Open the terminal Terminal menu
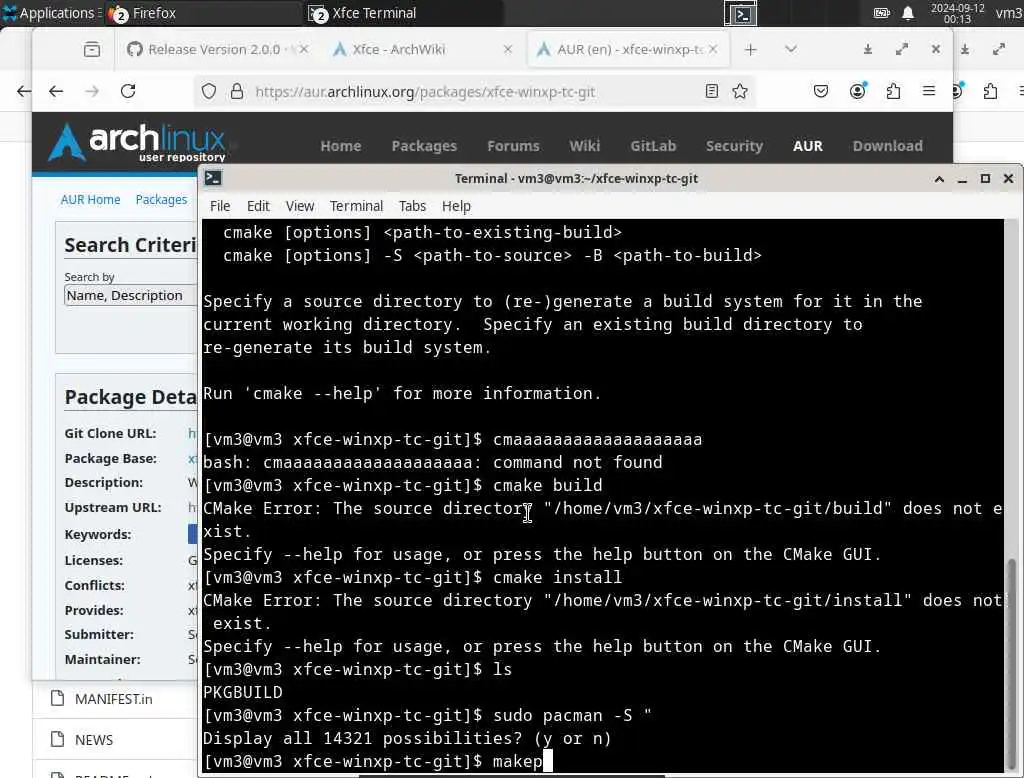Image resolution: width=1024 pixels, height=778 pixels. [x=356, y=206]
